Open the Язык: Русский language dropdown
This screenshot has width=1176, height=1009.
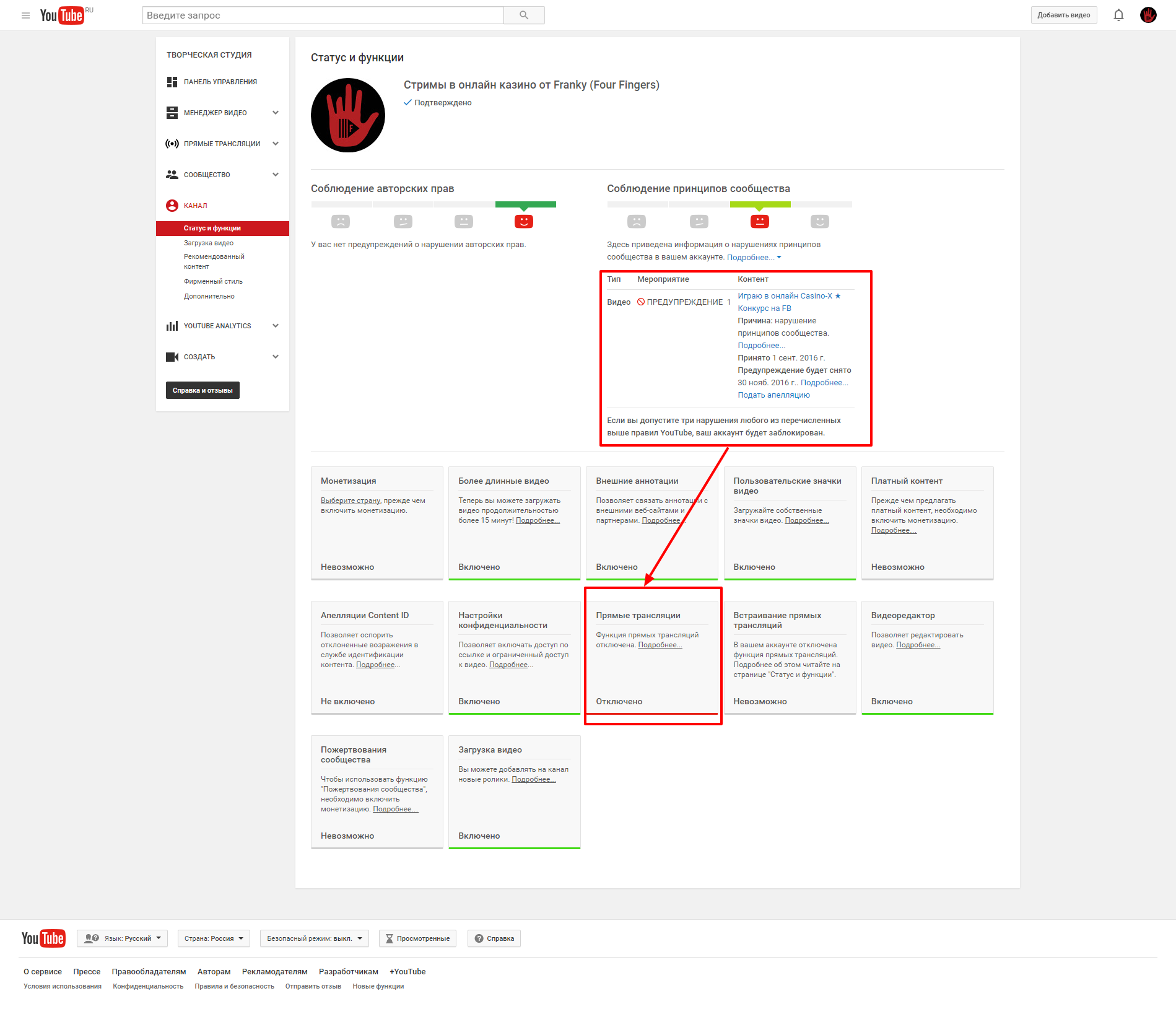pos(123,938)
